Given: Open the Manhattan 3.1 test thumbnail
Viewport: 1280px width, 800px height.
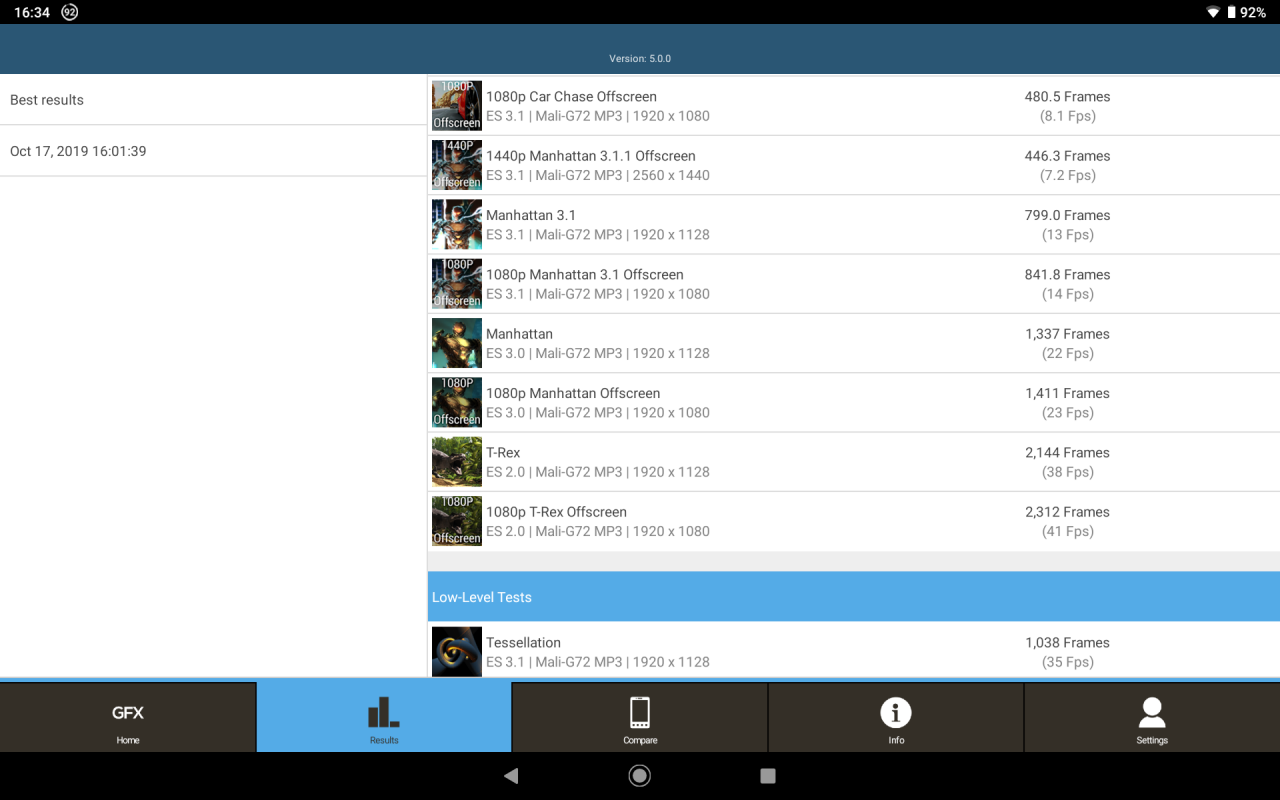Looking at the screenshot, I should [457, 224].
